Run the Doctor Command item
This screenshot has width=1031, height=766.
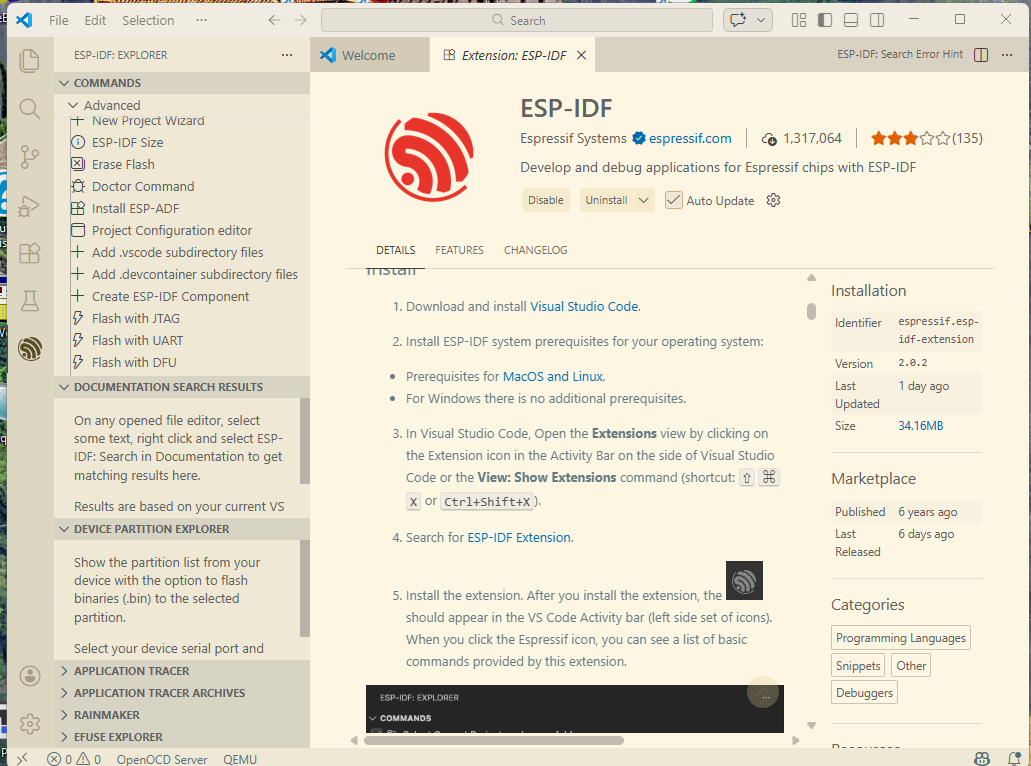[x=143, y=186]
